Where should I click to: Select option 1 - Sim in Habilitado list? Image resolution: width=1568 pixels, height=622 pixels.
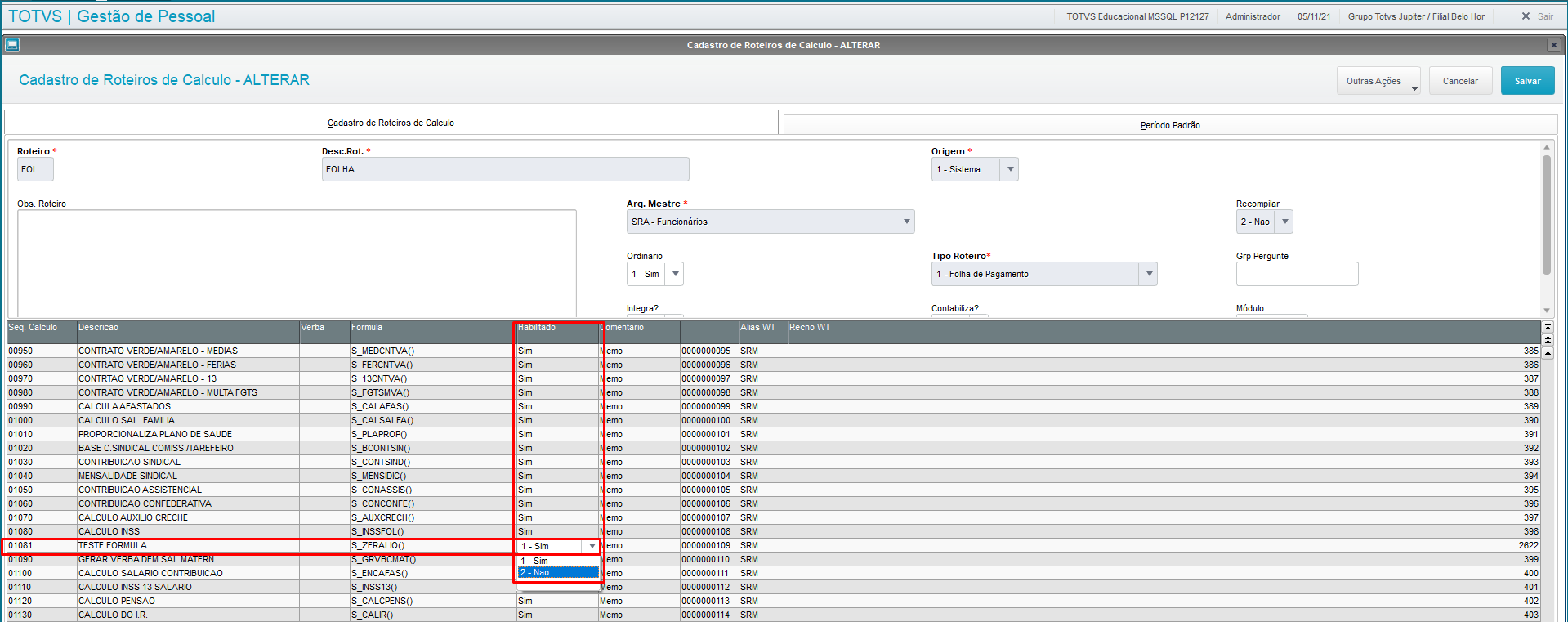(558, 561)
